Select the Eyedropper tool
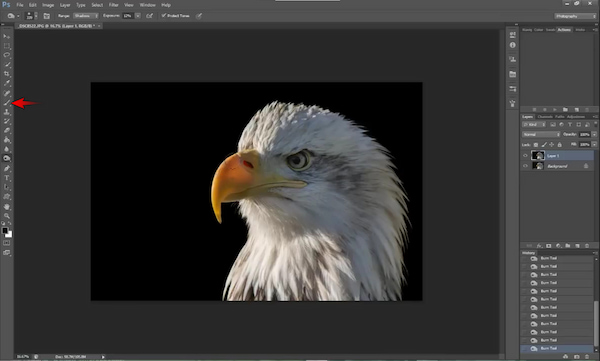 [x=7, y=83]
